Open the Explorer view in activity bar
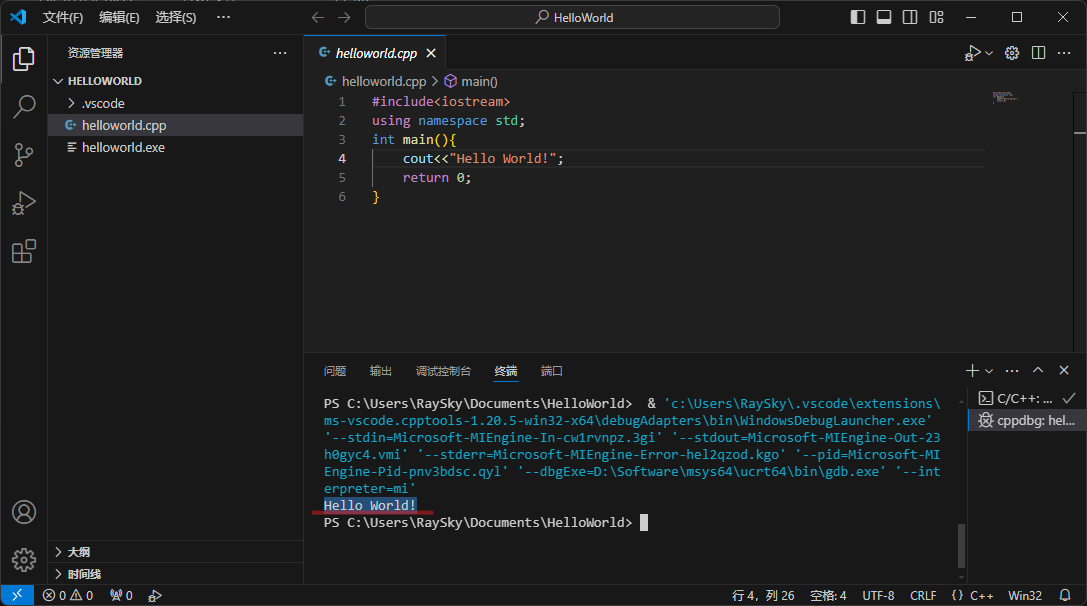This screenshot has width=1087, height=606. pyautogui.click(x=24, y=59)
